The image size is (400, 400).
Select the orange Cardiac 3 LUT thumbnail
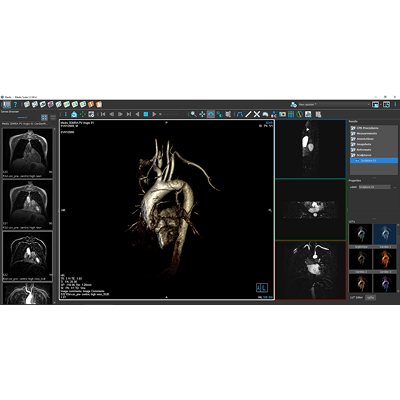[385, 259]
